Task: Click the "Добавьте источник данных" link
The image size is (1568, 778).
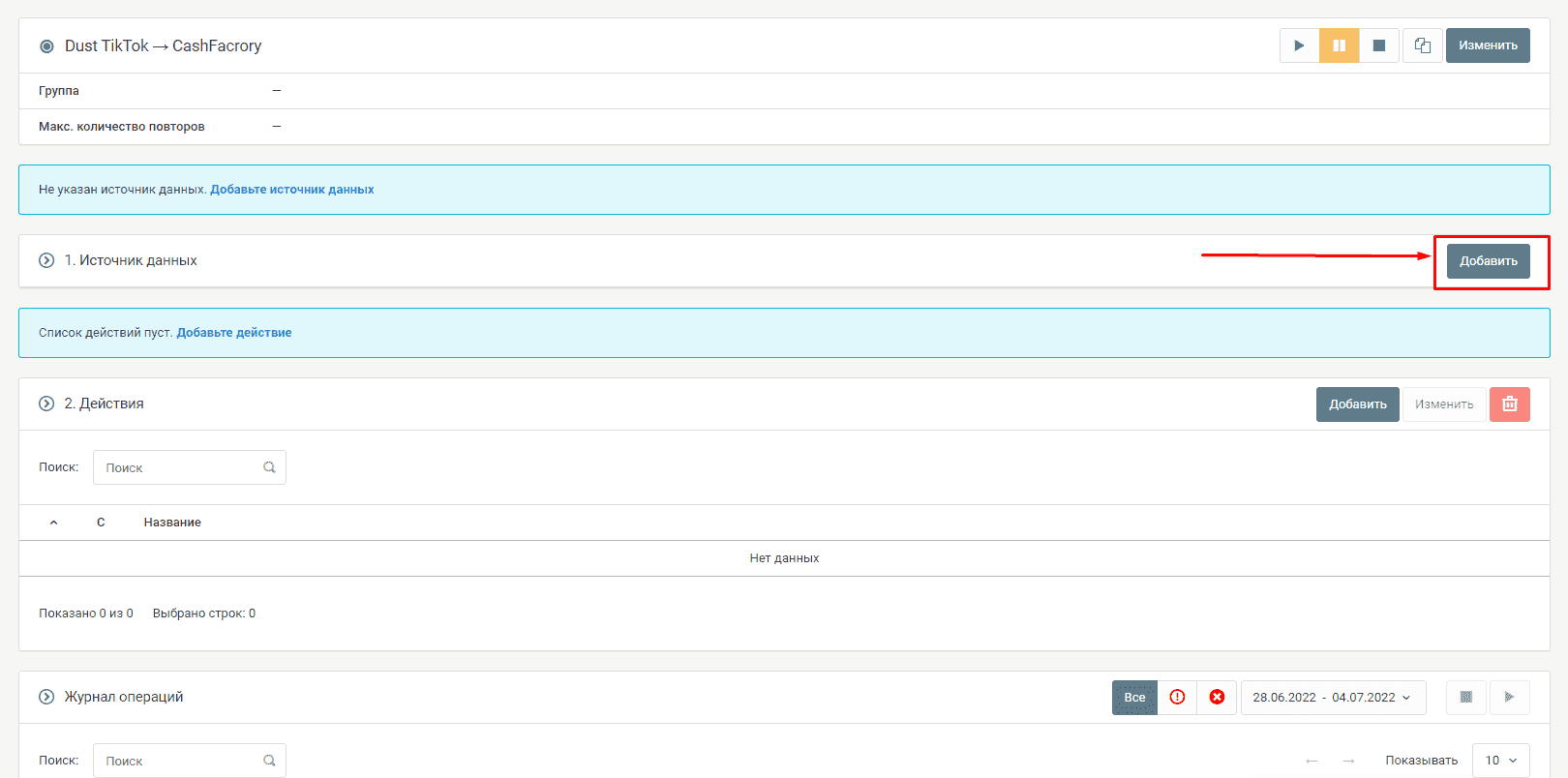Action: 291,190
